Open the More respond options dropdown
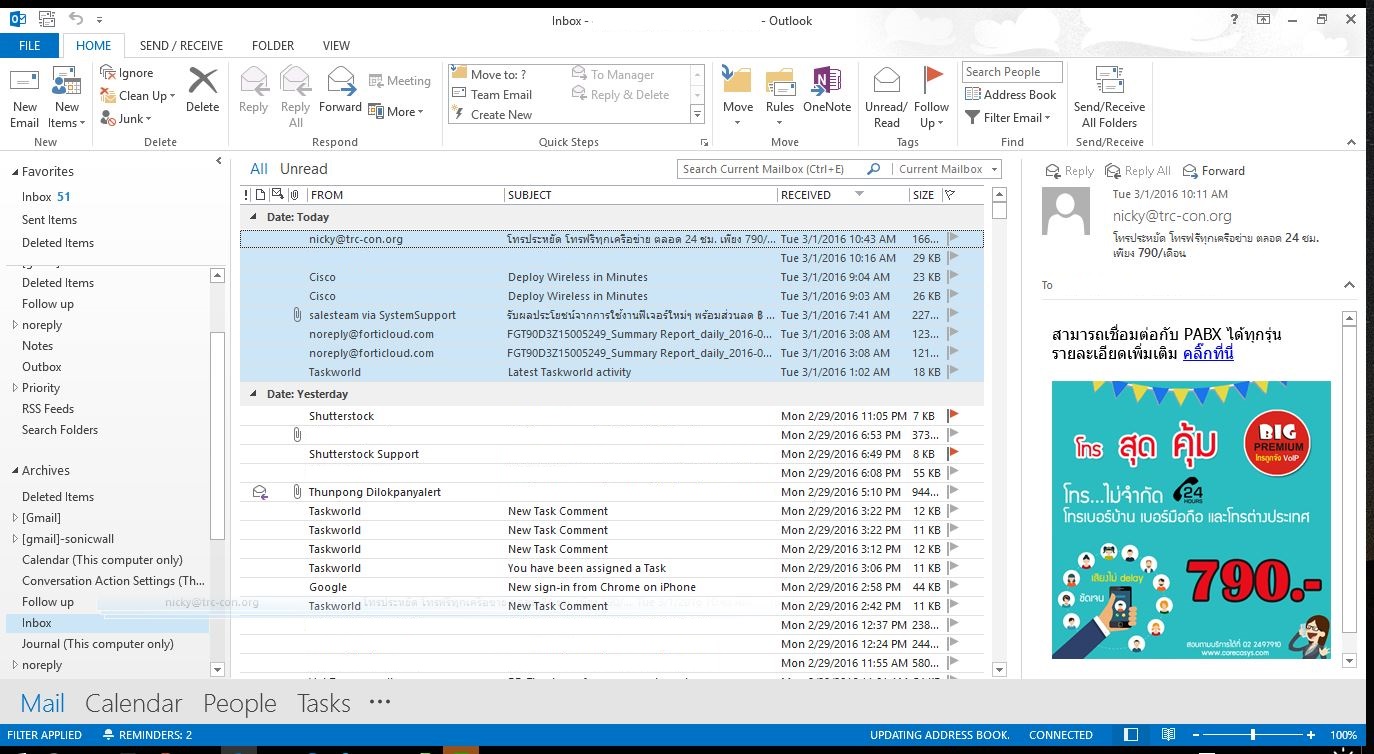1374x754 pixels. click(396, 112)
